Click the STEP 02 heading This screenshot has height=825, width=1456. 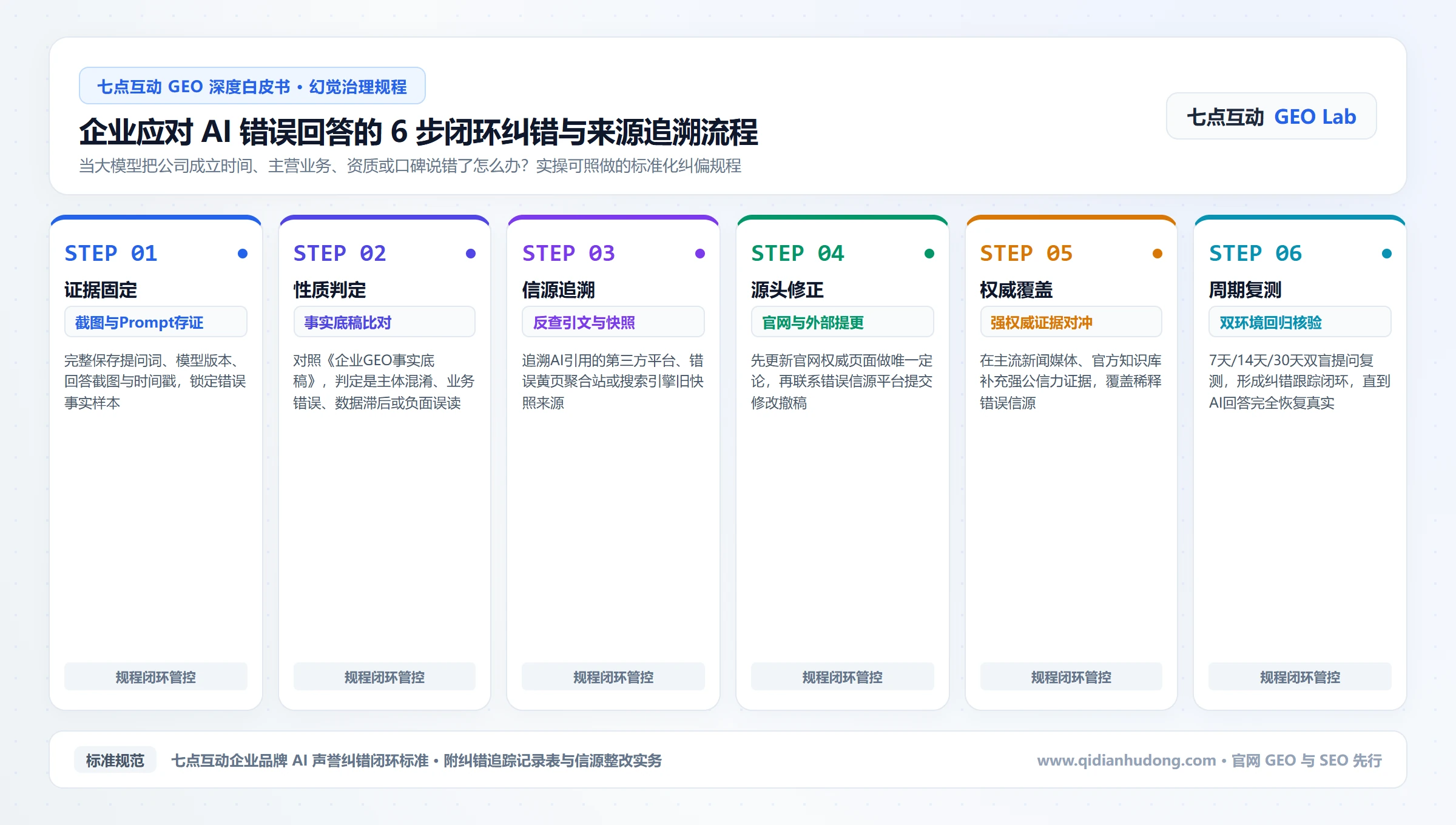pyautogui.click(x=340, y=253)
